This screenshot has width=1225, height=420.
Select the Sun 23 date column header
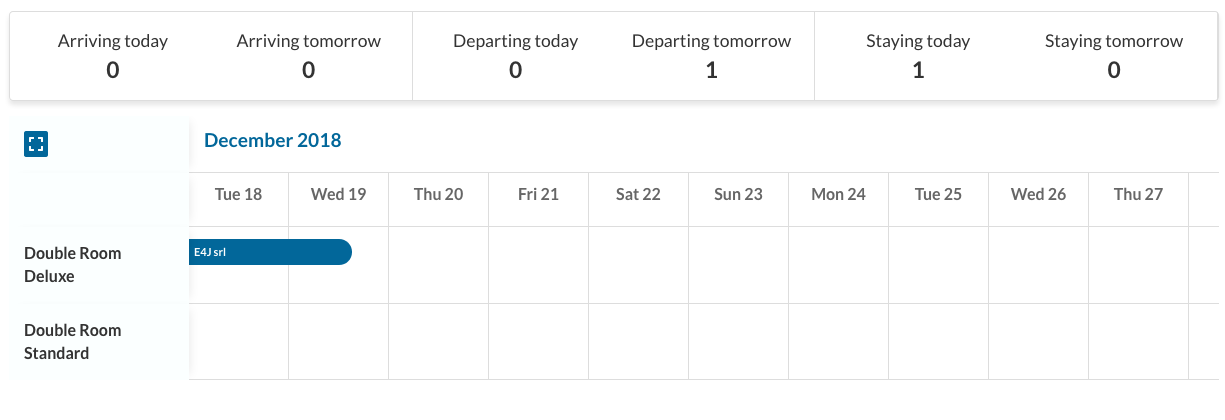click(x=738, y=194)
